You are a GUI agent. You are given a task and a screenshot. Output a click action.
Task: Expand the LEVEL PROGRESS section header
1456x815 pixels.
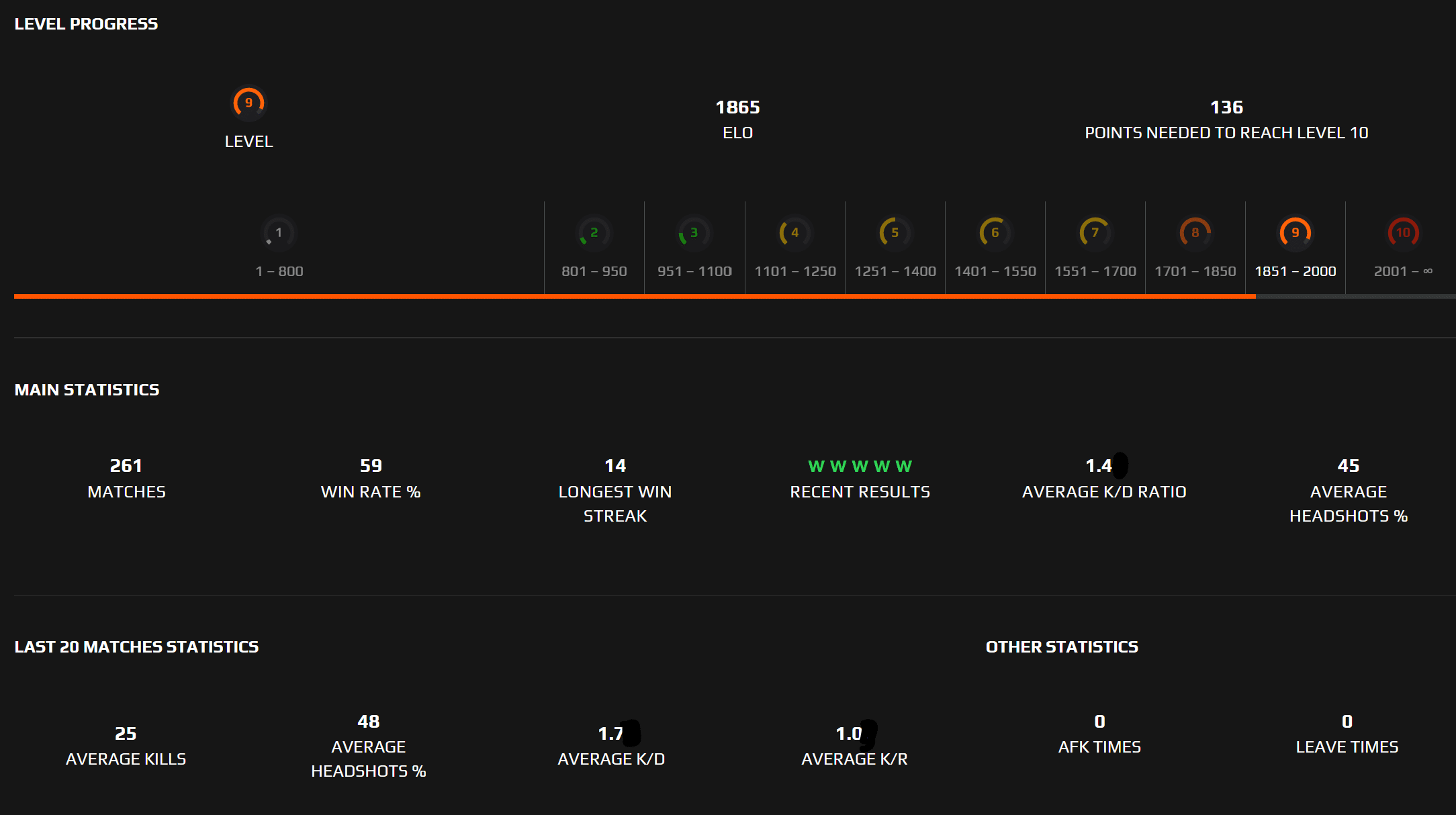(x=86, y=23)
